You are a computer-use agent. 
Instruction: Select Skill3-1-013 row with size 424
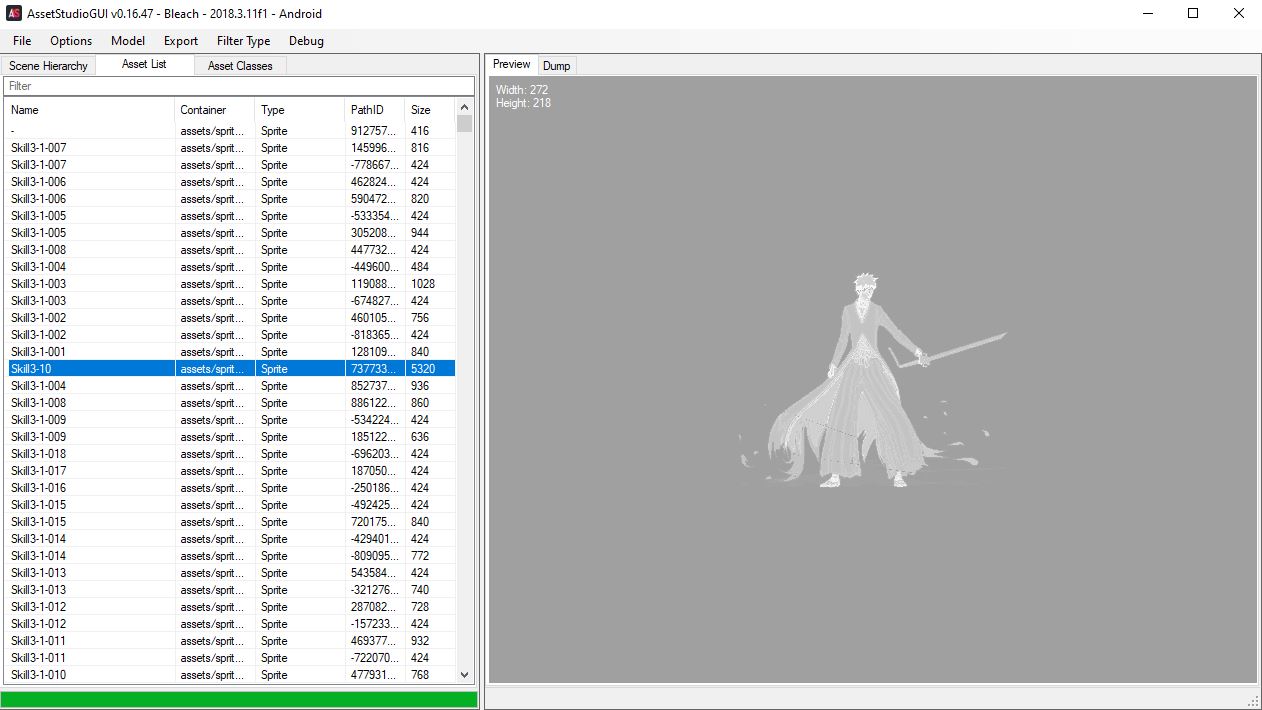tap(231, 573)
